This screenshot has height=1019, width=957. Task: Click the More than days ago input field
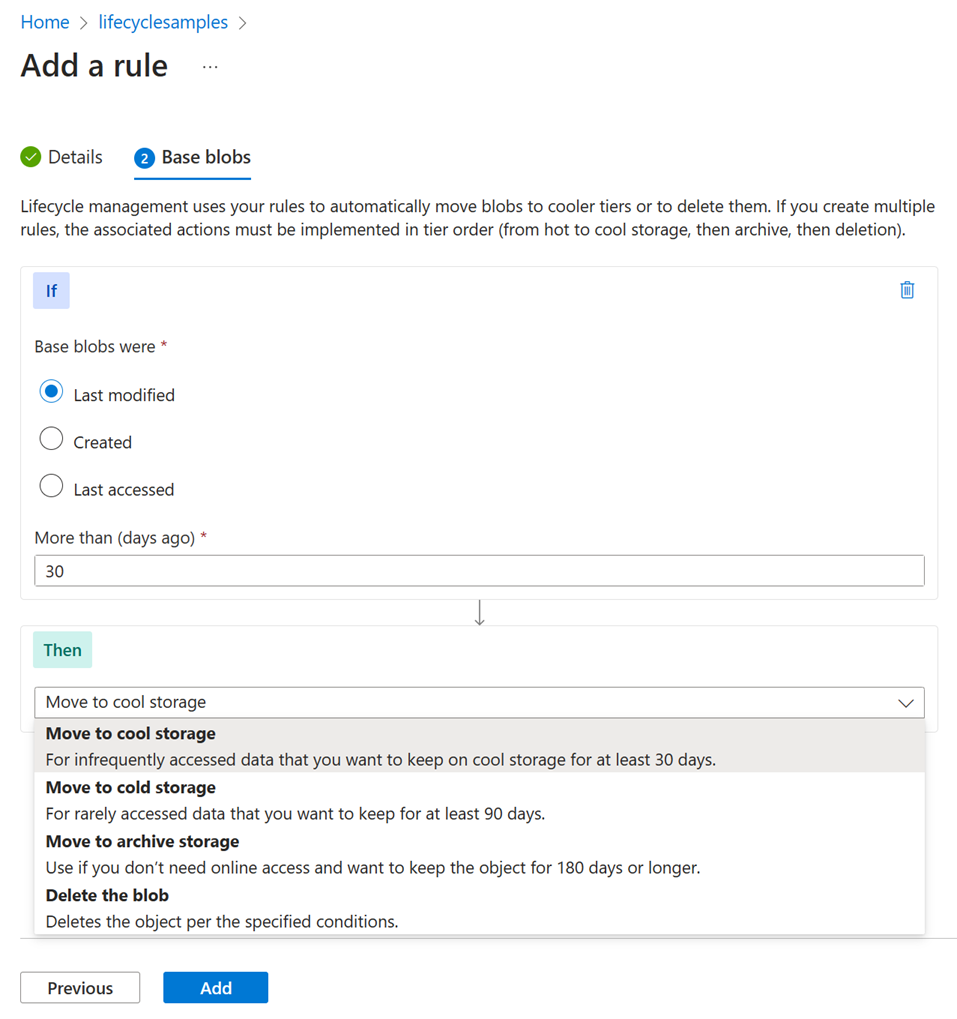(x=479, y=570)
